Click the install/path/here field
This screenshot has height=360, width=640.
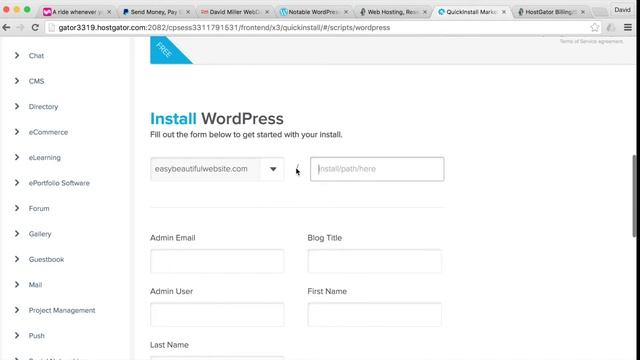377,169
